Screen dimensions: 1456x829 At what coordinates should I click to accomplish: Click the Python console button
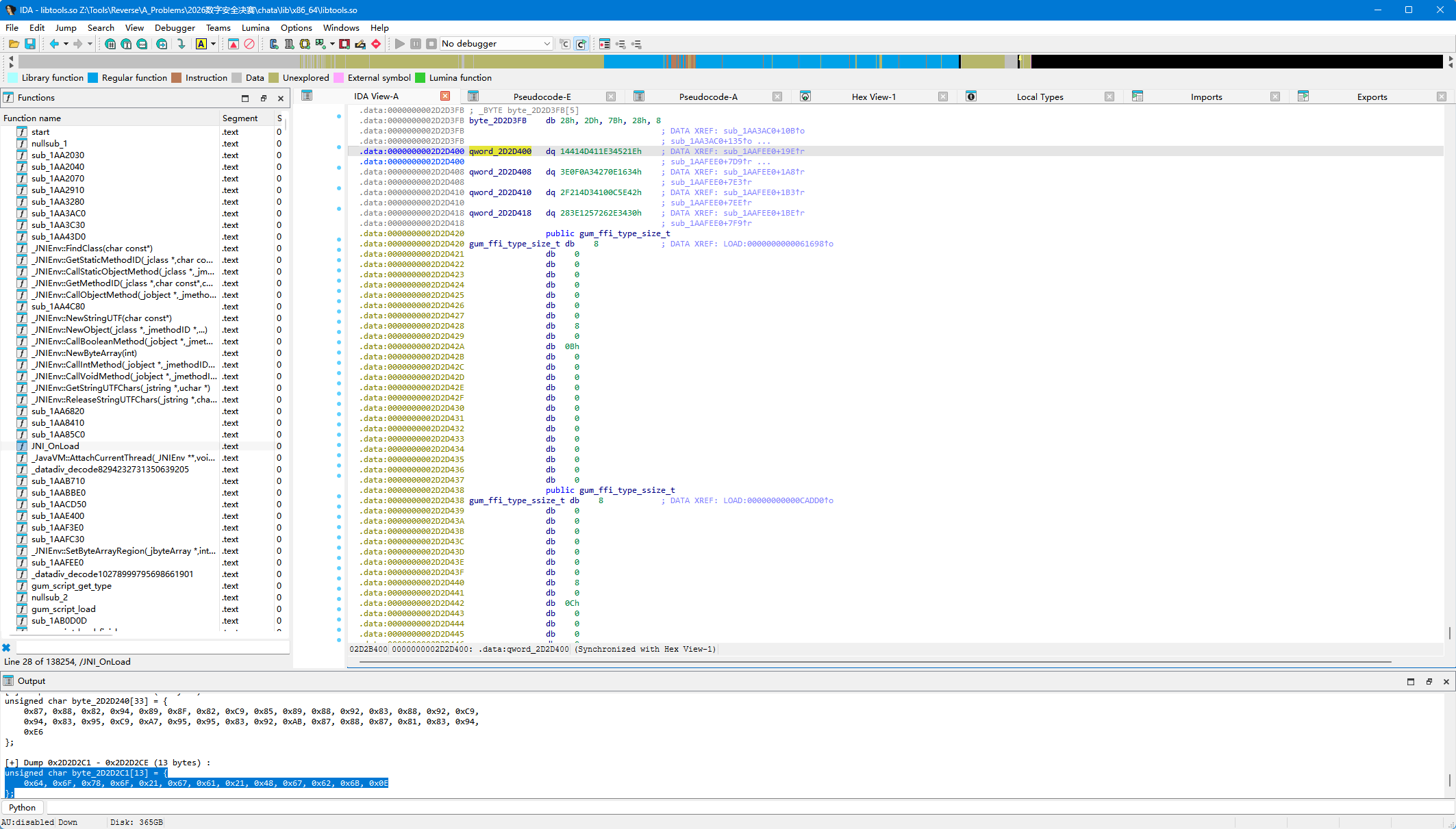click(x=23, y=808)
